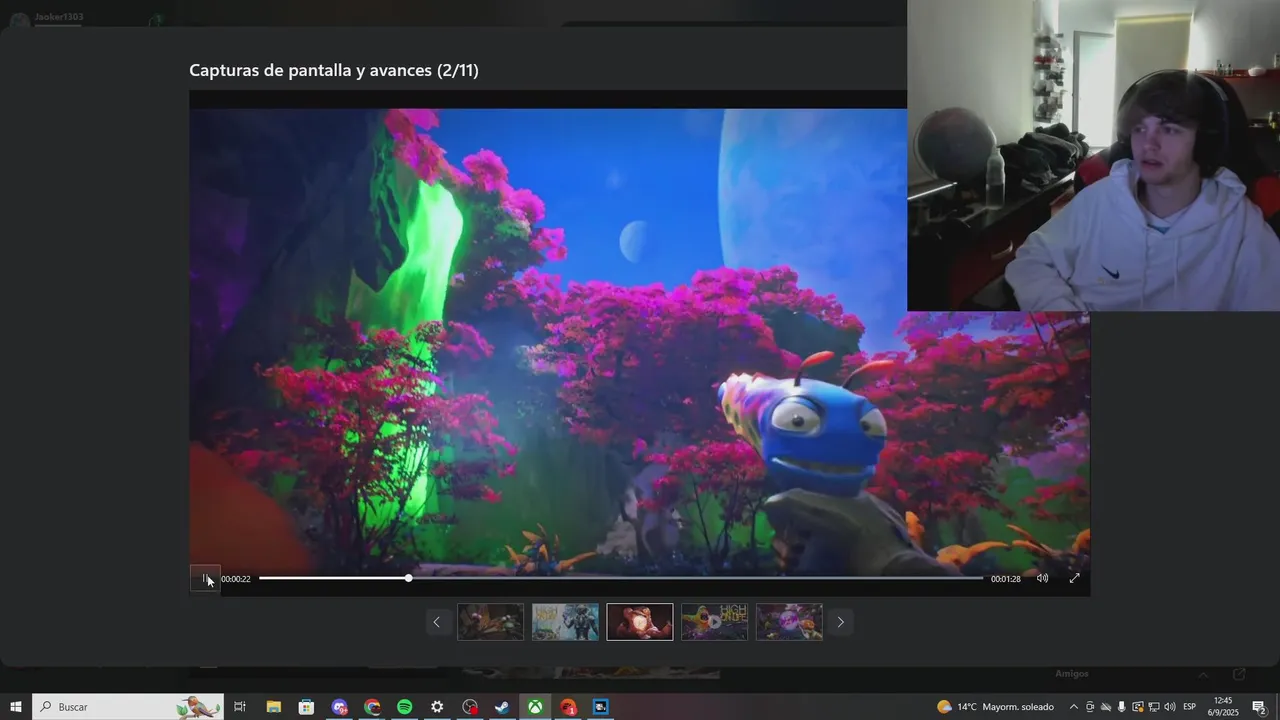Open Google Chrome from the taskbar

coord(372,707)
